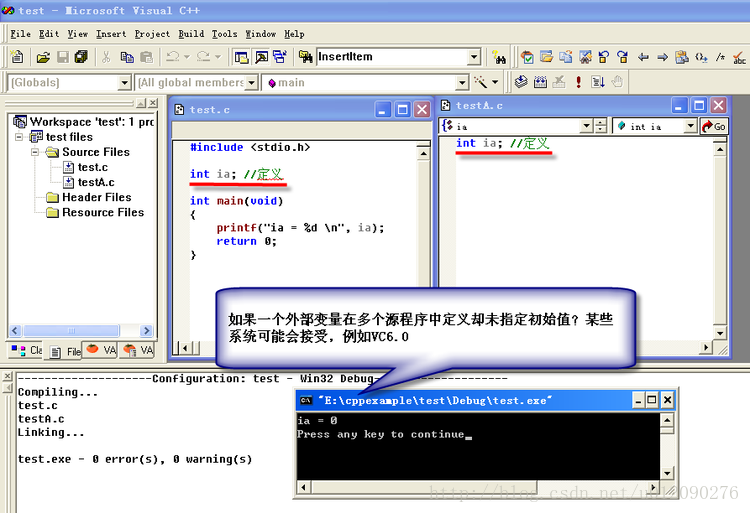Viewport: 750px width, 513px height.
Task: Click the console window scroll up arrow
Action: tap(667, 420)
